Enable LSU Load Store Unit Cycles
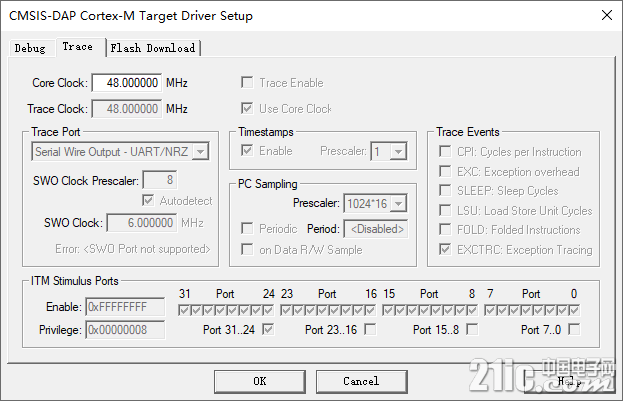 [x=445, y=210]
